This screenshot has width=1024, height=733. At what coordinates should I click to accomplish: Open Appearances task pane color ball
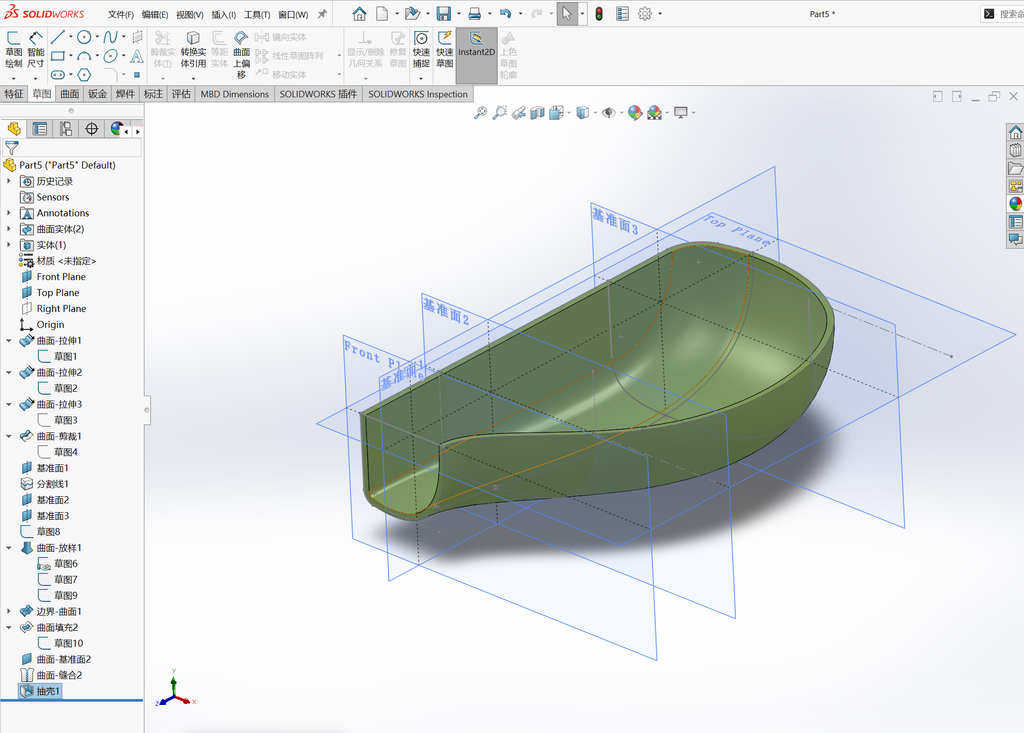coord(1016,204)
